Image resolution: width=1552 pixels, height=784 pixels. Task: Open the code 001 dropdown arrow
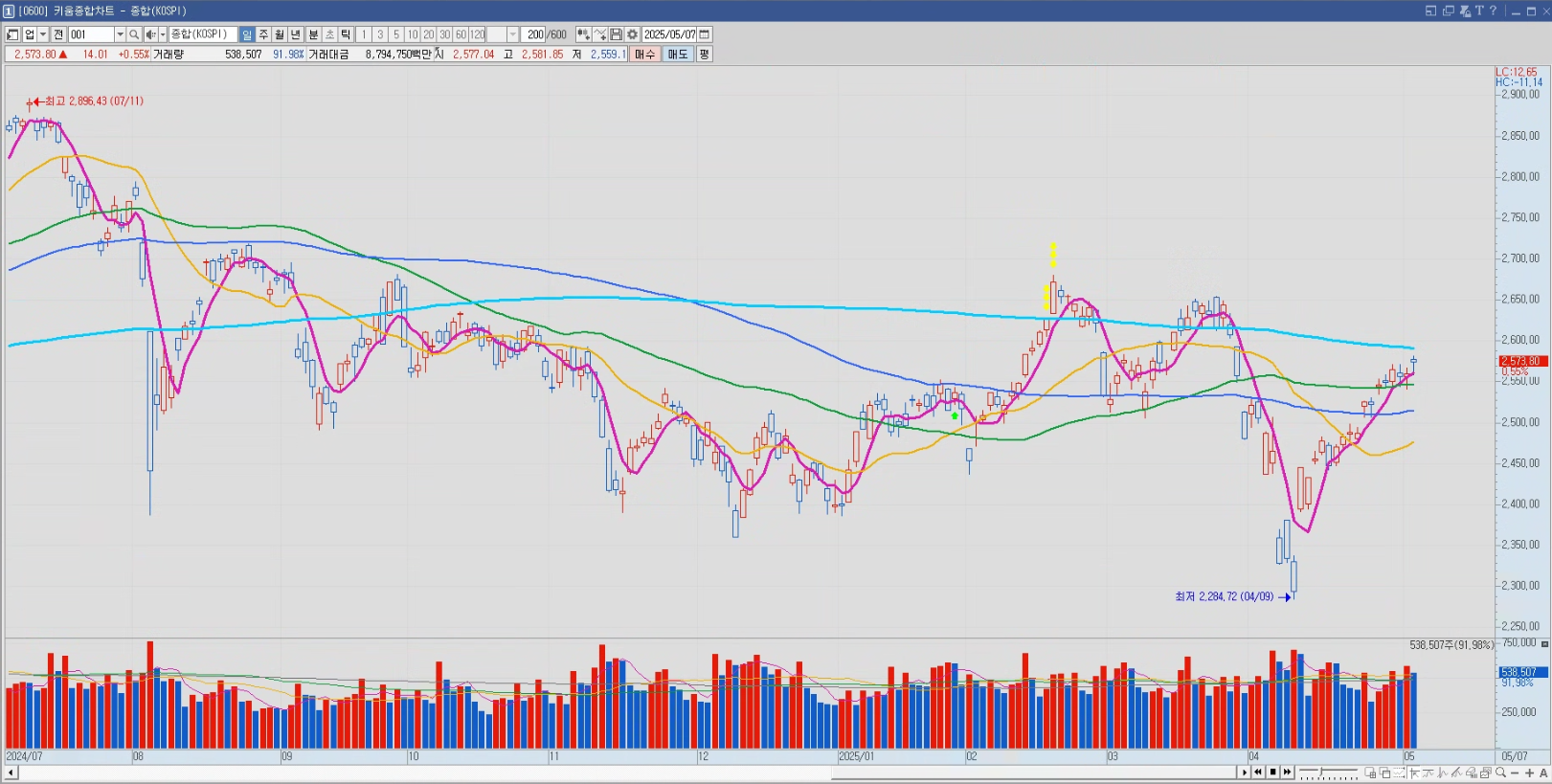[x=120, y=34]
